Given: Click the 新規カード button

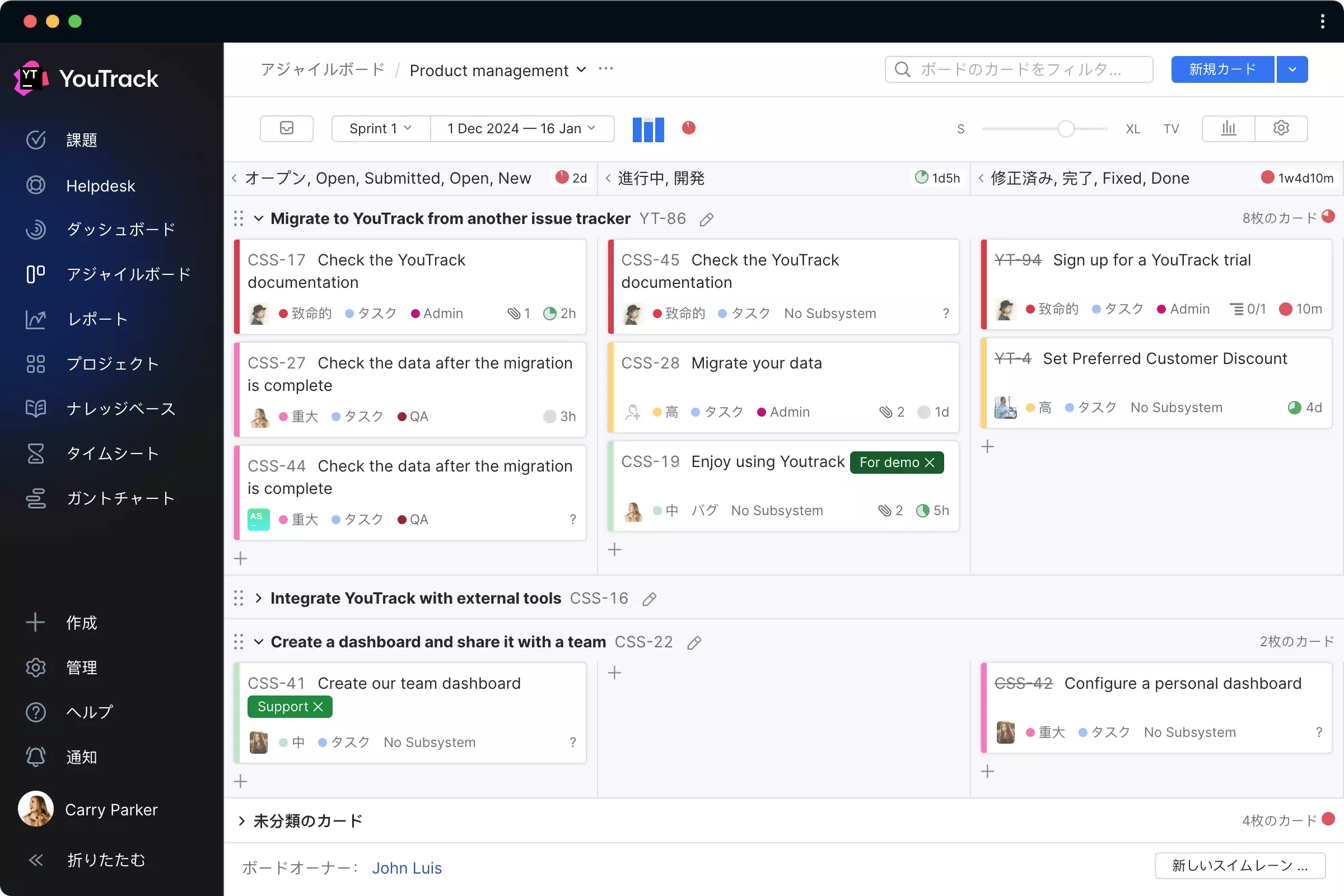Looking at the screenshot, I should (1222, 69).
